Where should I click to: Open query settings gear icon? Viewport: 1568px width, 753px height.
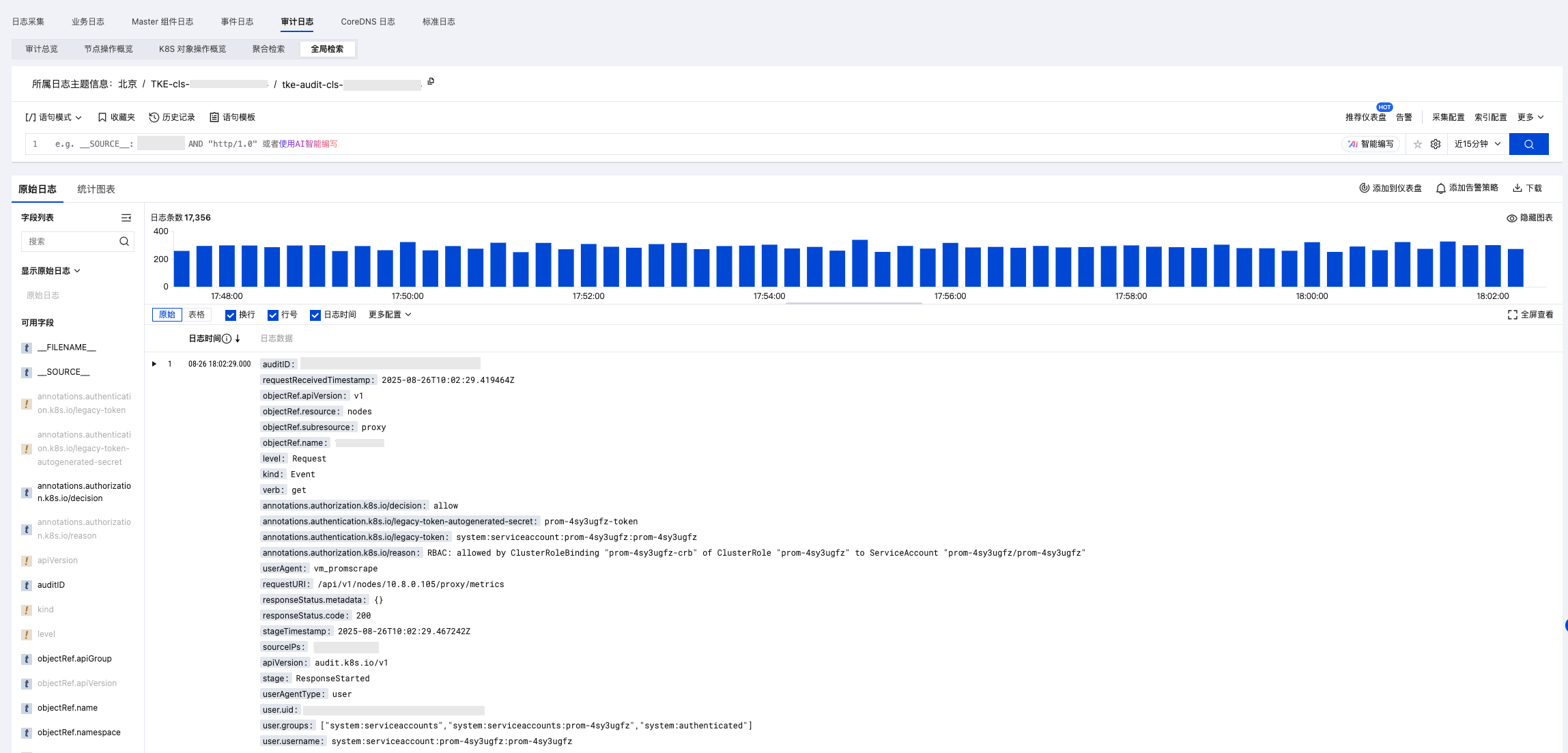point(1436,144)
